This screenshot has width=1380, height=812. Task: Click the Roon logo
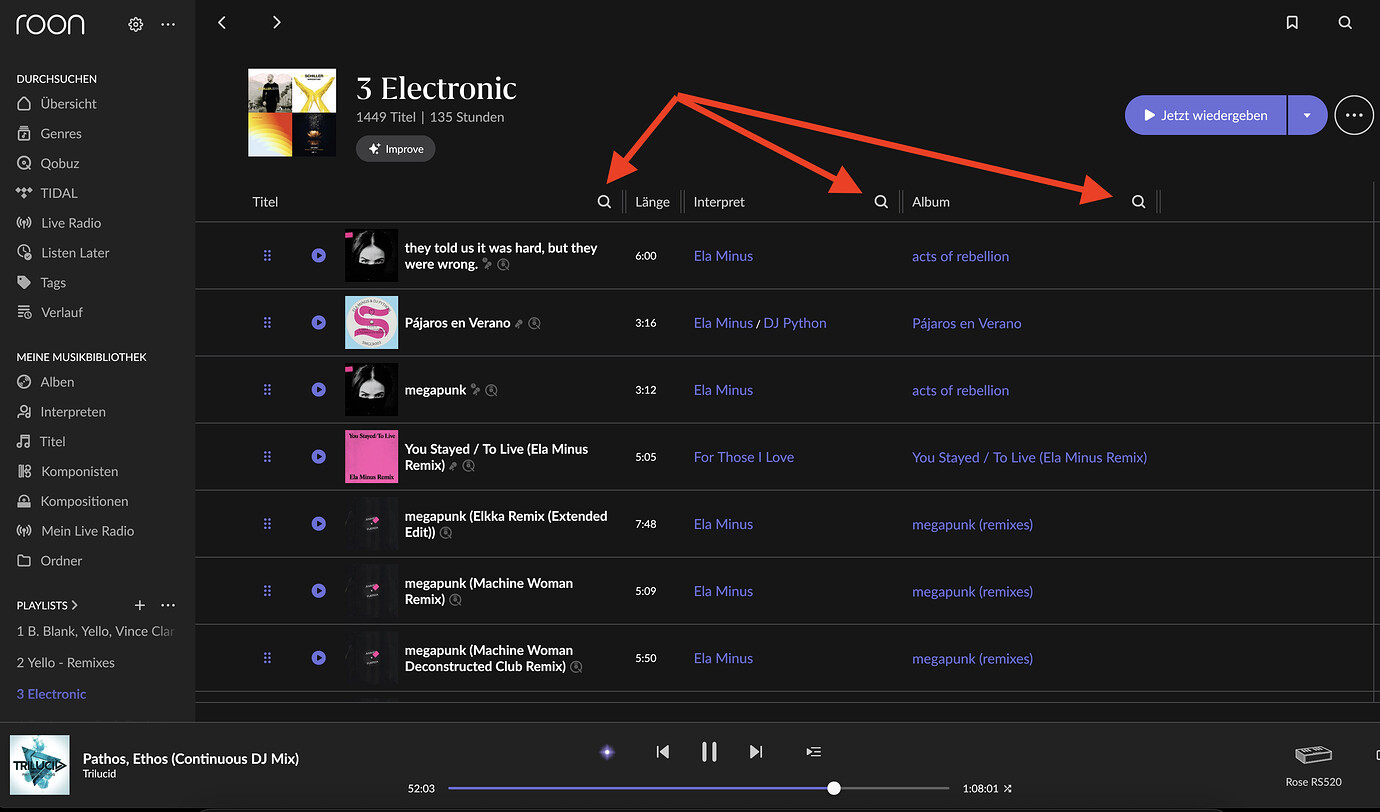click(x=50, y=24)
